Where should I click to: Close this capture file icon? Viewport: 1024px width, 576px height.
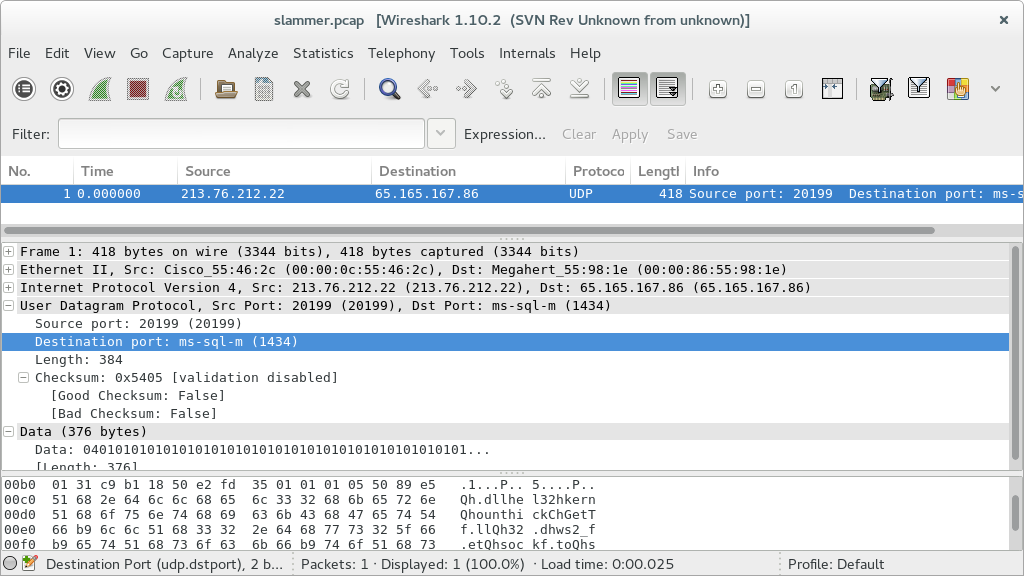tap(302, 89)
